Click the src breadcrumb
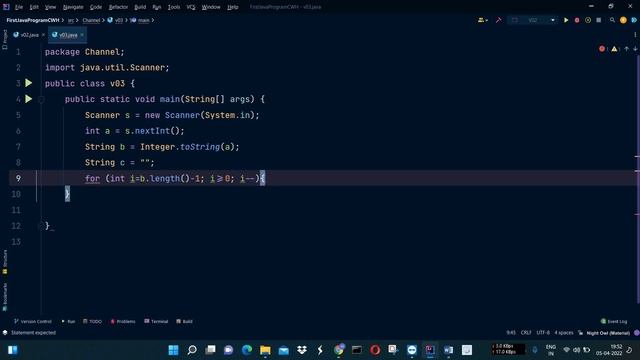640x360 pixels. coord(71,20)
